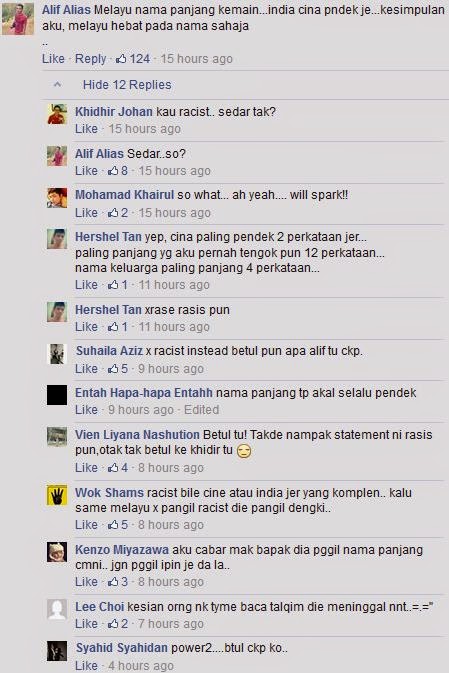Open Wok Shams's yellow hand profile picture
Image resolution: width=449 pixels, height=673 pixels.
pyautogui.click(x=57, y=495)
